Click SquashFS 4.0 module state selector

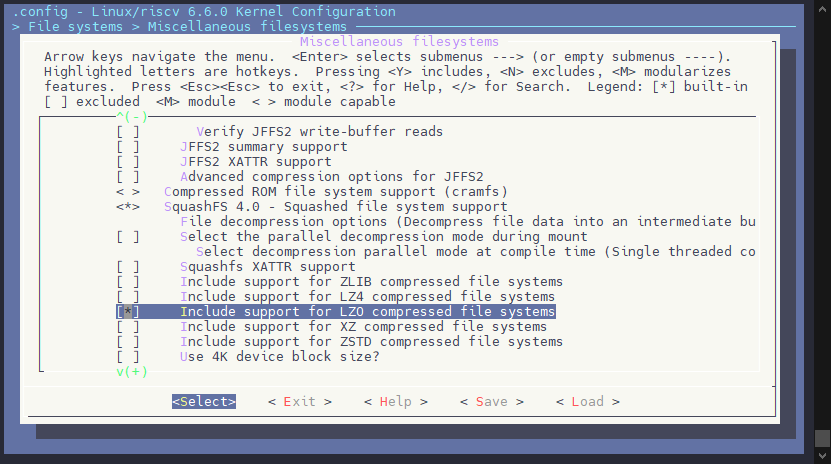click(x=128, y=207)
